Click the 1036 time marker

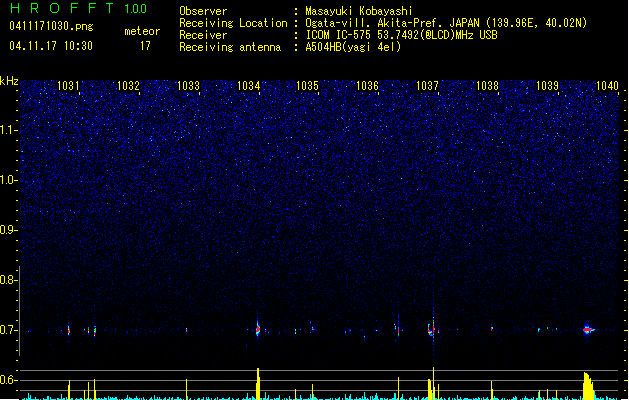(367, 86)
